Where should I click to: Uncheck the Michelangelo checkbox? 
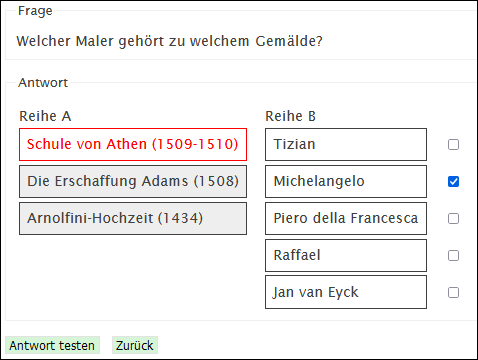pyautogui.click(x=453, y=182)
